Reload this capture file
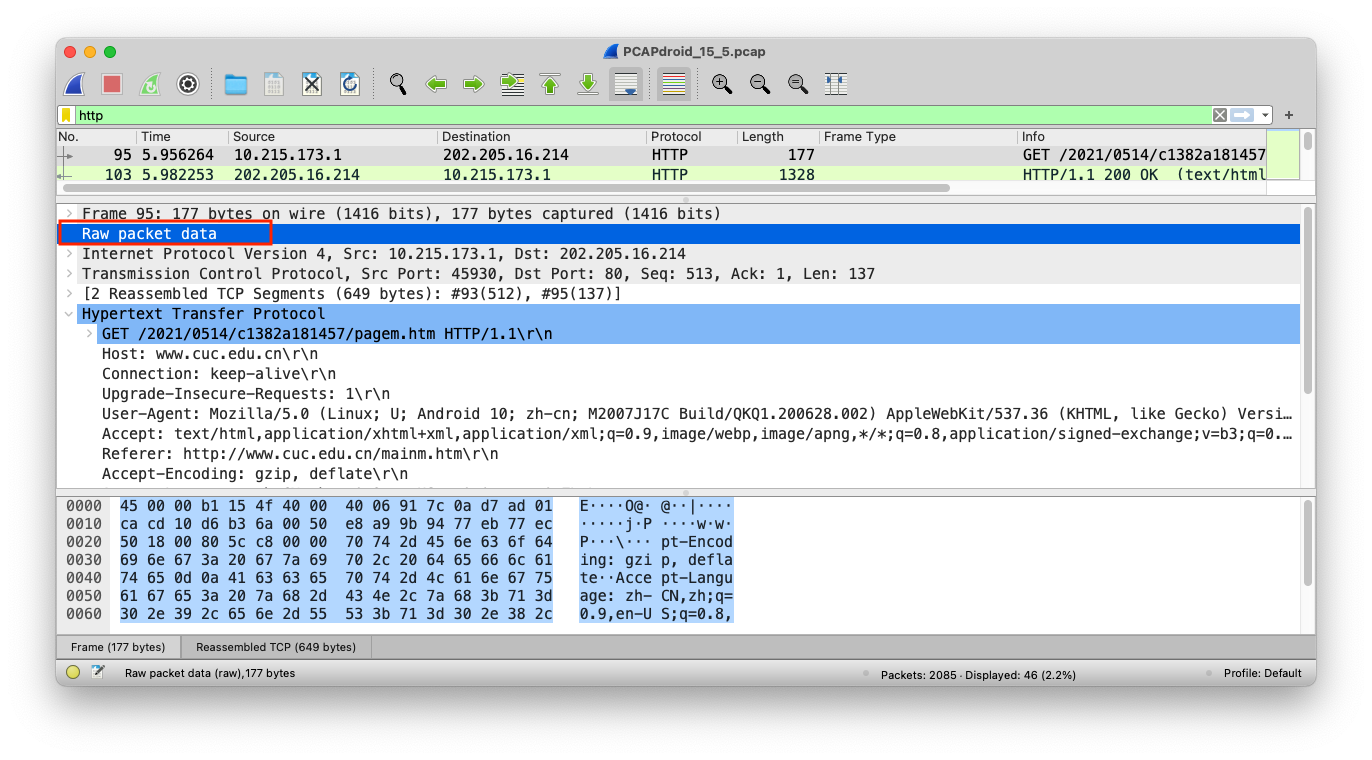Image resolution: width=1372 pixels, height=760 pixels. point(349,84)
